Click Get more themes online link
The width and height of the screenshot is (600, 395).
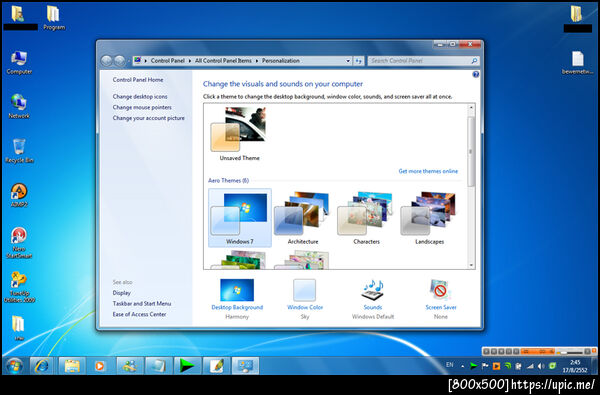click(428, 171)
